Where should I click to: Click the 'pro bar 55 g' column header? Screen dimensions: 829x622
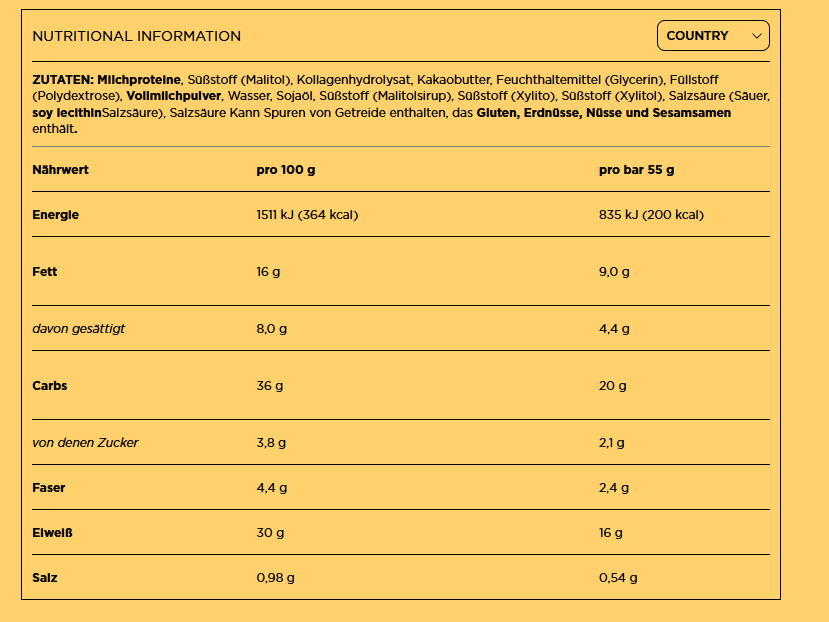point(636,170)
